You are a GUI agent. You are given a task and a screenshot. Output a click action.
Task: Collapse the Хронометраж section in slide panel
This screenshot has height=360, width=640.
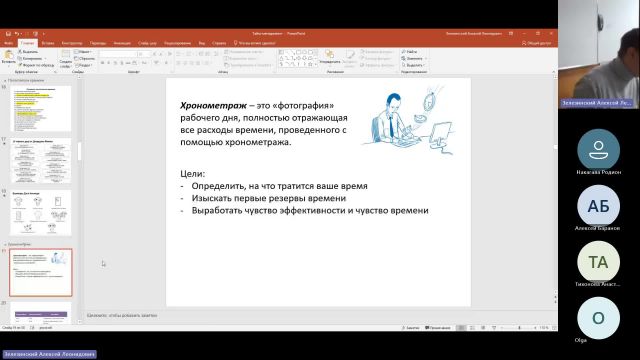(x=5, y=244)
